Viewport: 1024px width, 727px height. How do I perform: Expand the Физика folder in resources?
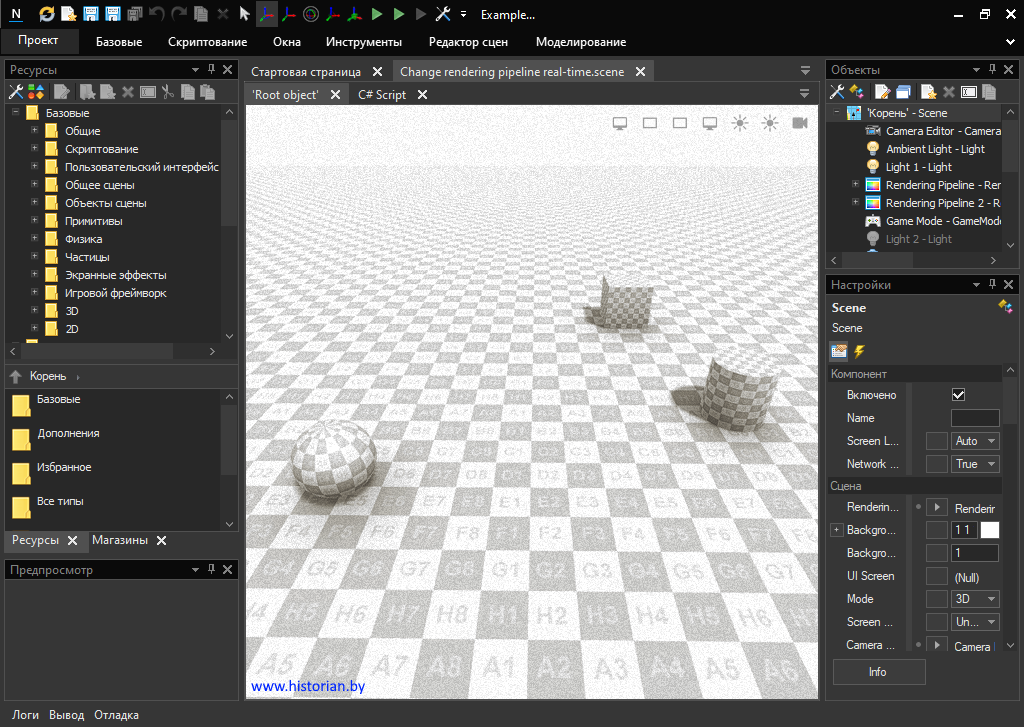click(35, 239)
